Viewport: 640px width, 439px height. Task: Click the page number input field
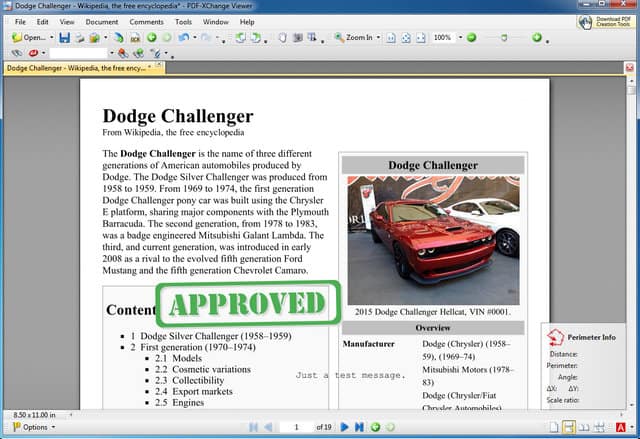click(297, 427)
